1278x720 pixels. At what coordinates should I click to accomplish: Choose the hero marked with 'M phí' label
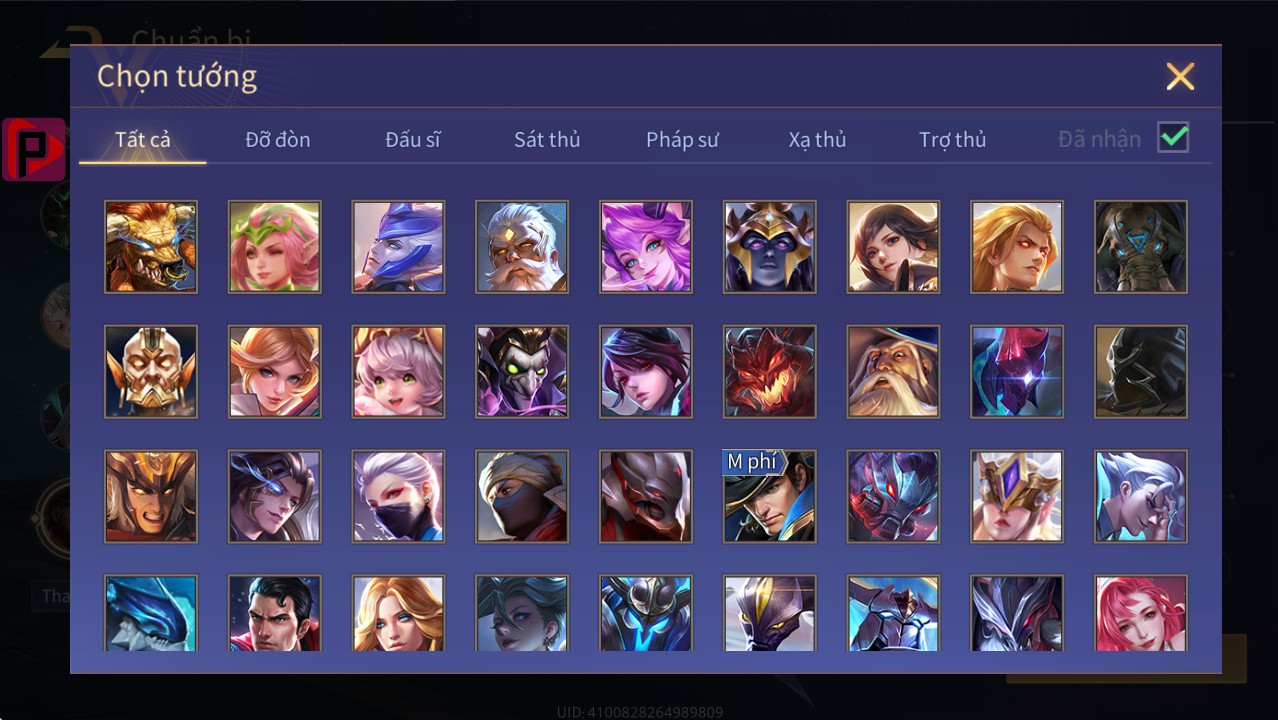point(770,497)
